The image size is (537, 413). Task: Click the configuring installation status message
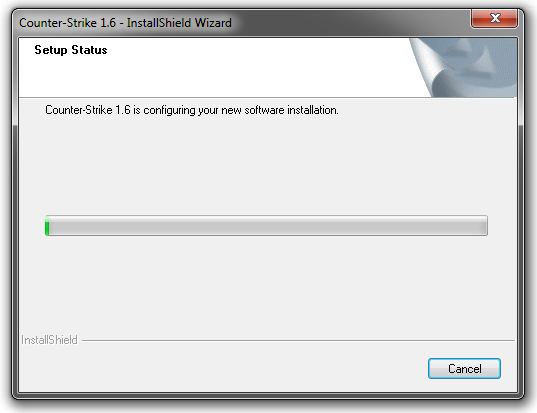[x=192, y=110]
